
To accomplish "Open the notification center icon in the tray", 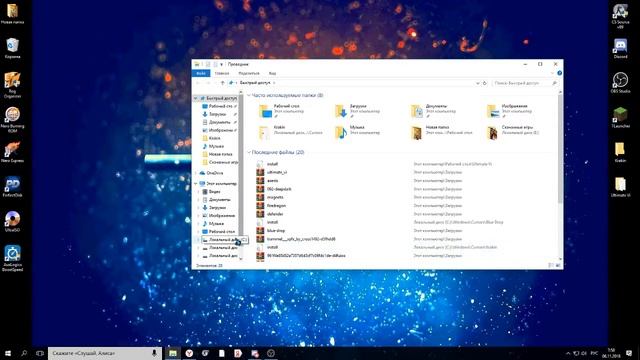I will point(629,353).
